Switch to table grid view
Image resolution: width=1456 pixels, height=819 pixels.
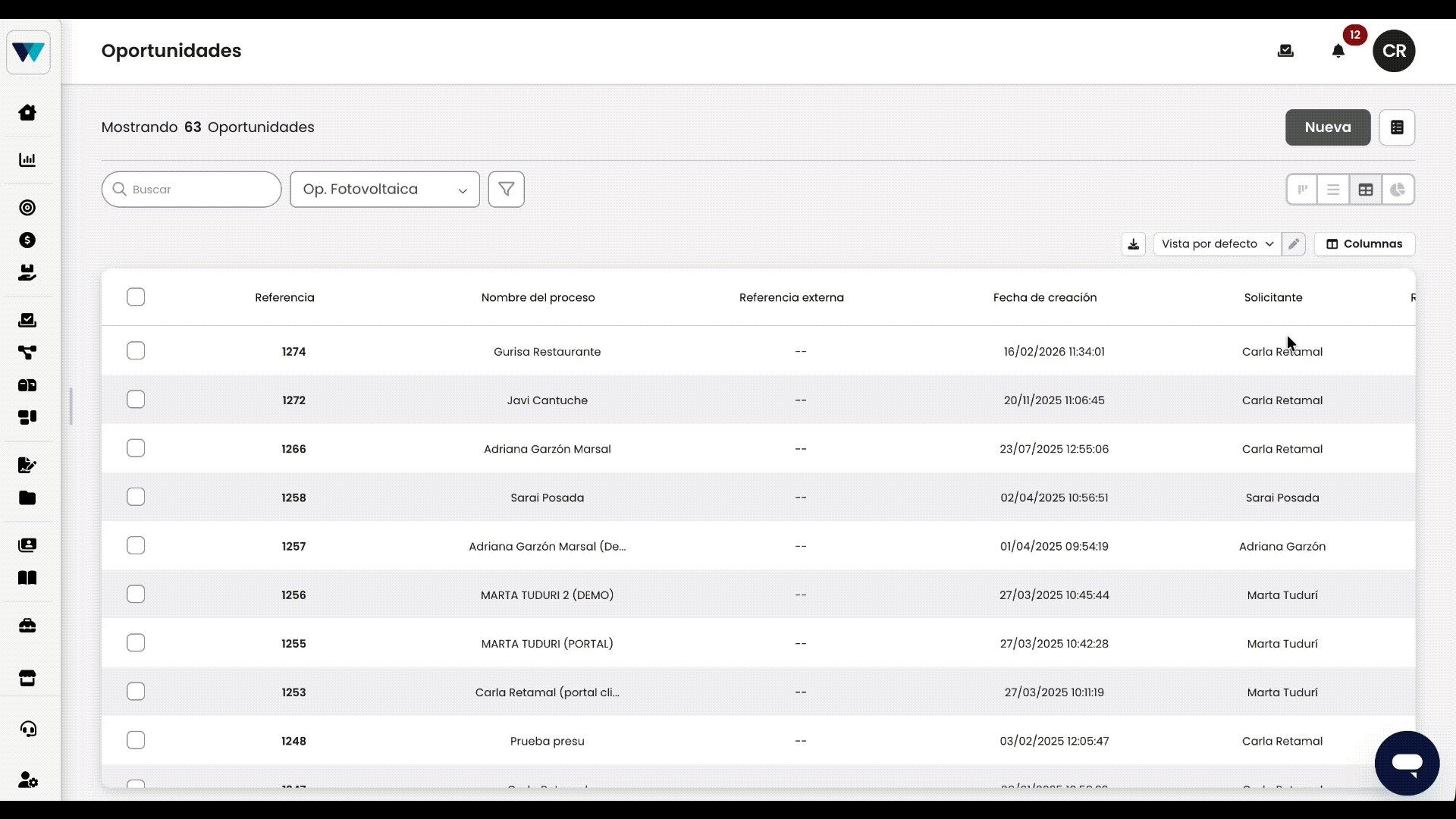(1366, 190)
